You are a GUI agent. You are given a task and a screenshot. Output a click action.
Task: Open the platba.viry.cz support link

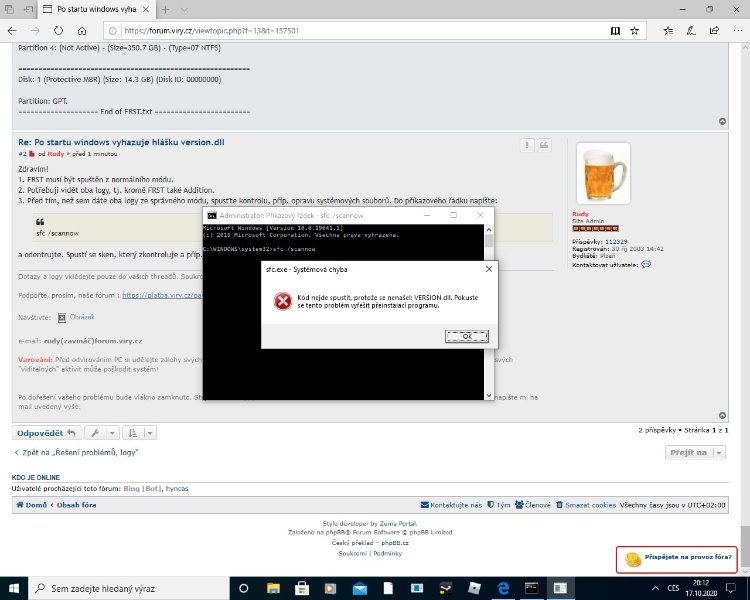(x=162, y=295)
